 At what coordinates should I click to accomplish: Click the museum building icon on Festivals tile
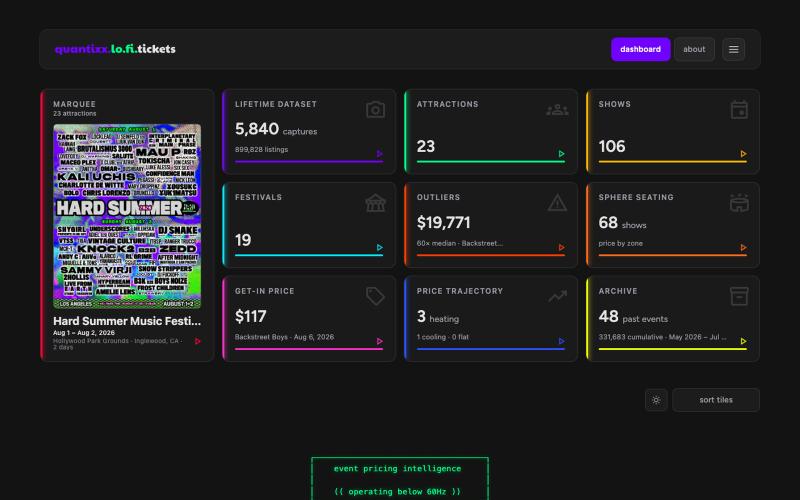point(375,203)
